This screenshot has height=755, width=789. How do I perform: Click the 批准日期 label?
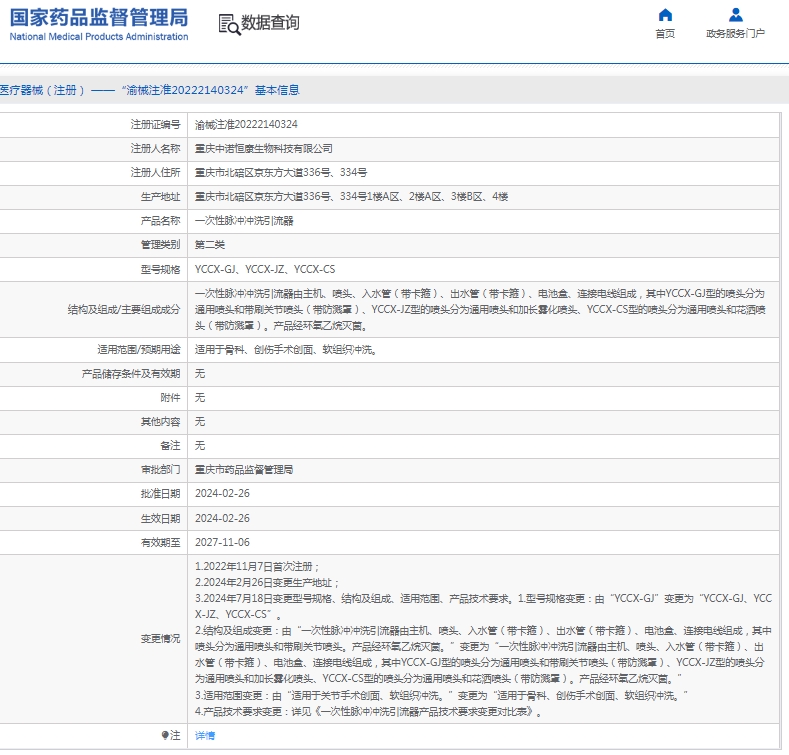click(160, 493)
